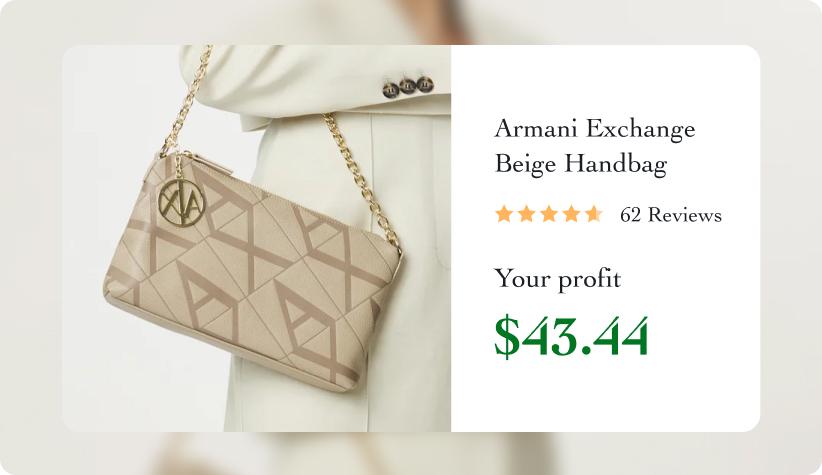Select the half-filled fifth rating star
Viewport: 822px width, 475px height.
(x=593, y=214)
